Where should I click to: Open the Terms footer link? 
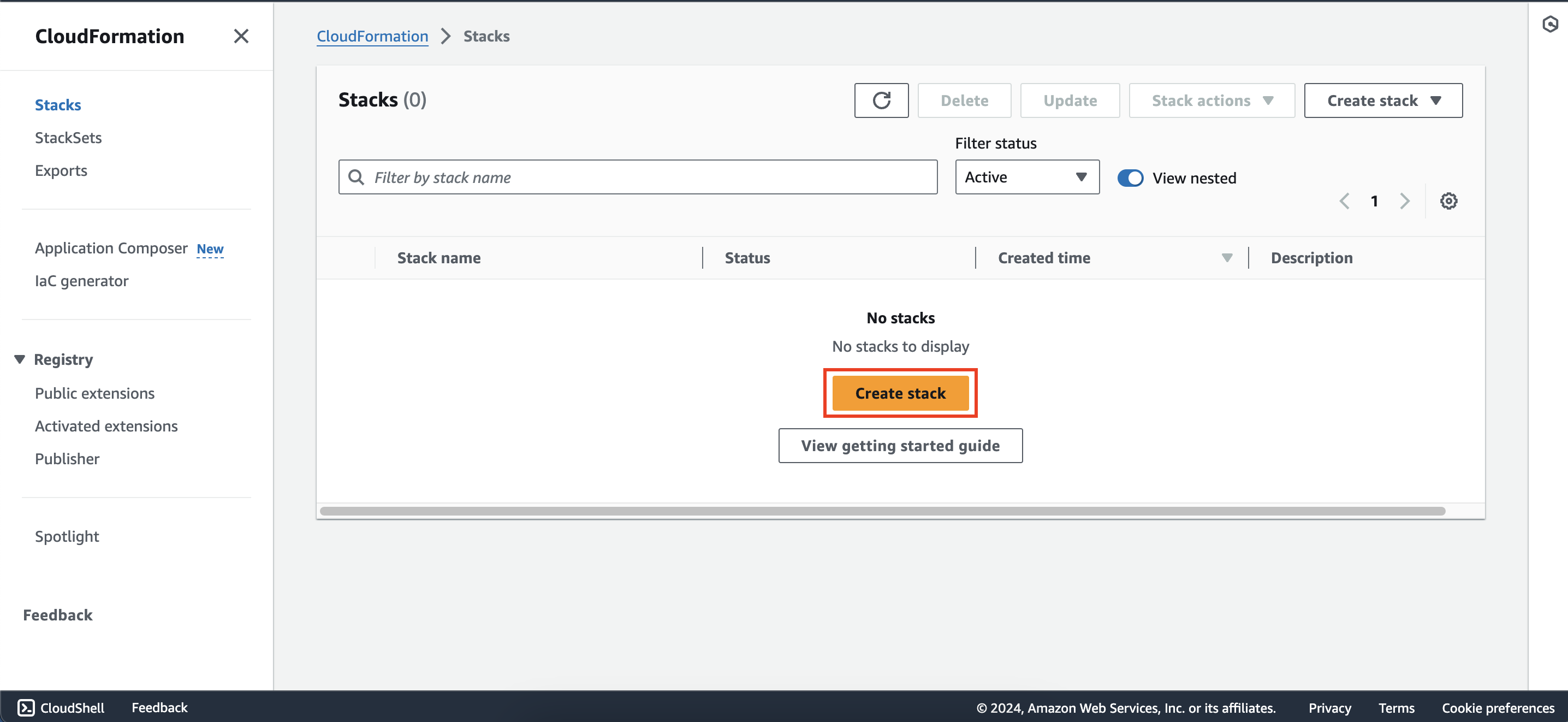[1397, 708]
